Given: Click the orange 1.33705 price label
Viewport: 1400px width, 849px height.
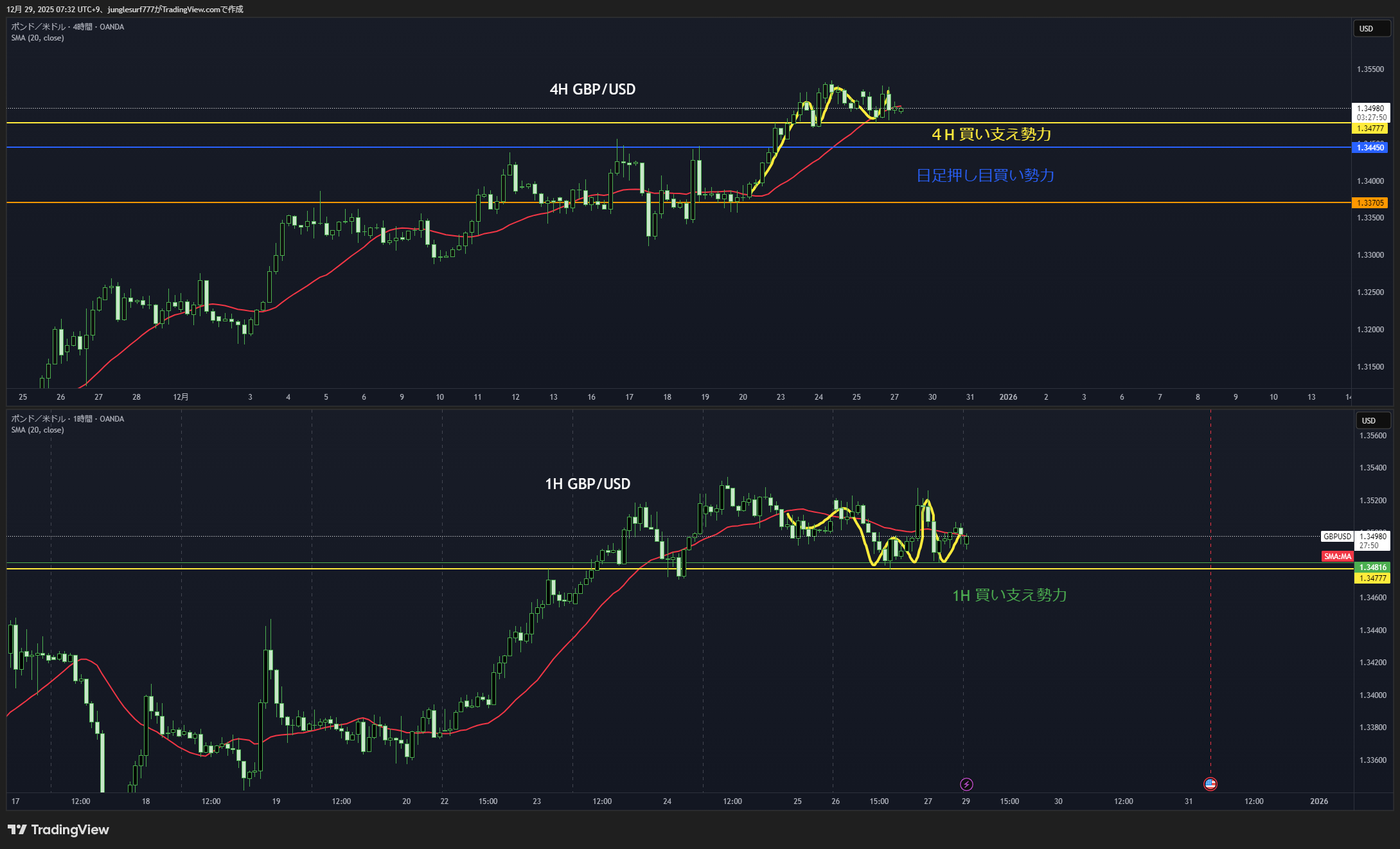Looking at the screenshot, I should pyautogui.click(x=1370, y=203).
